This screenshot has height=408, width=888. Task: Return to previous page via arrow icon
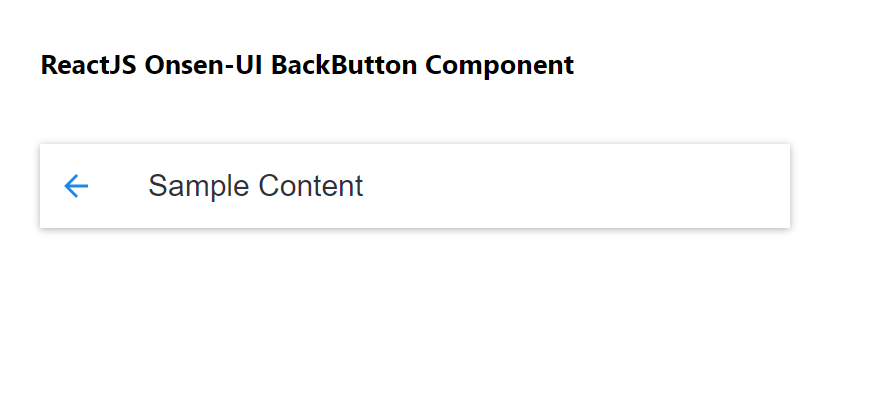(76, 186)
